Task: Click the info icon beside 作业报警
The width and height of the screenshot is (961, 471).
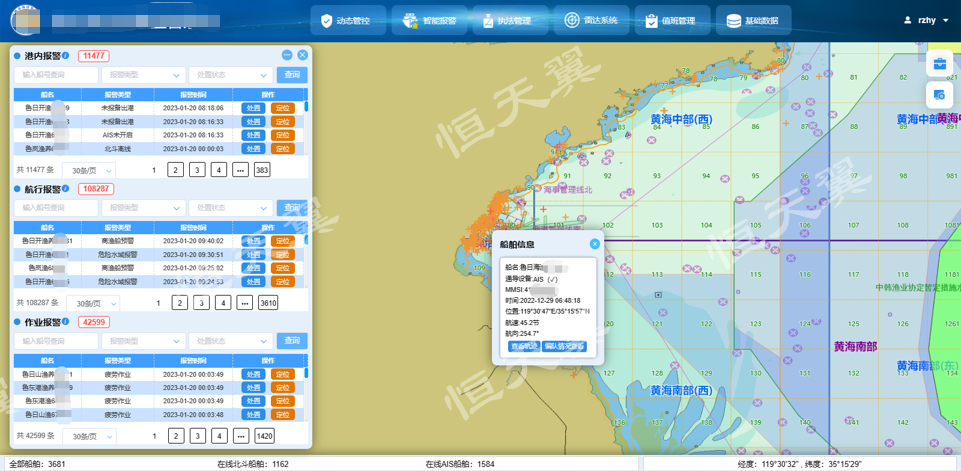Action: click(x=69, y=322)
